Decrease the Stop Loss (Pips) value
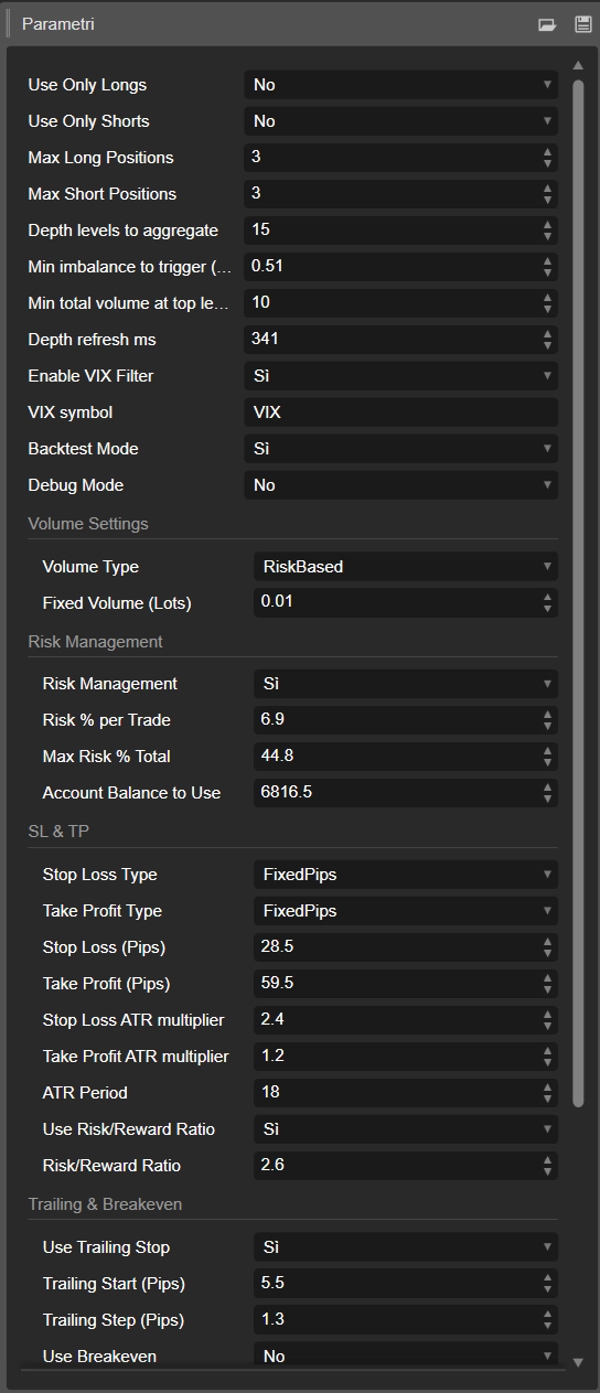 [548, 952]
